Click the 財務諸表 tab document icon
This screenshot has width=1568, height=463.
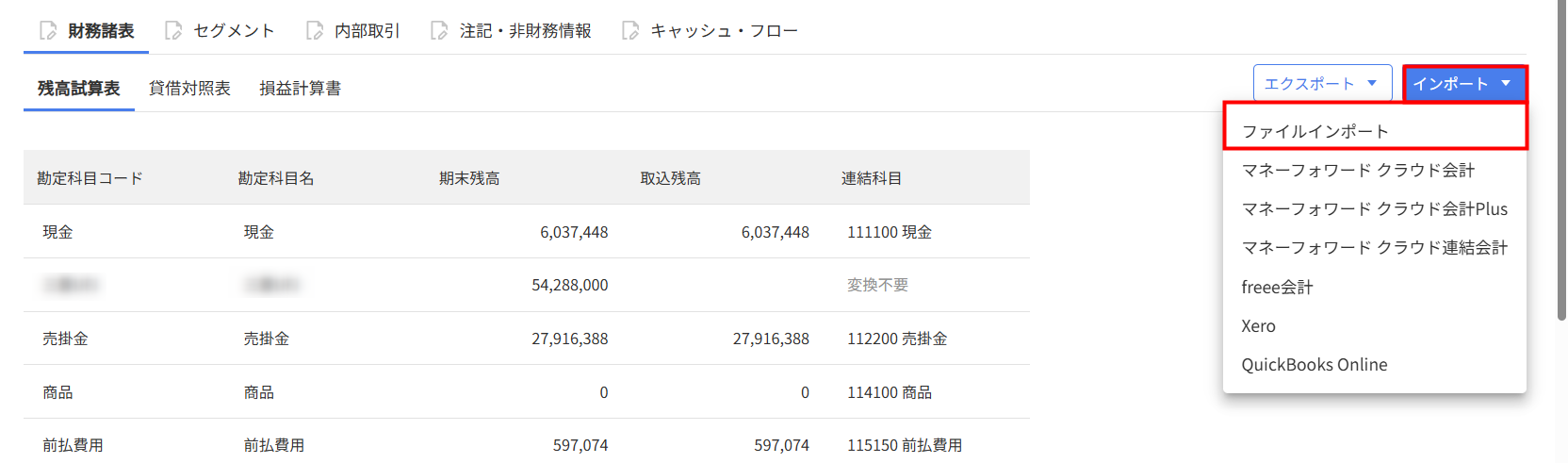click(x=48, y=31)
